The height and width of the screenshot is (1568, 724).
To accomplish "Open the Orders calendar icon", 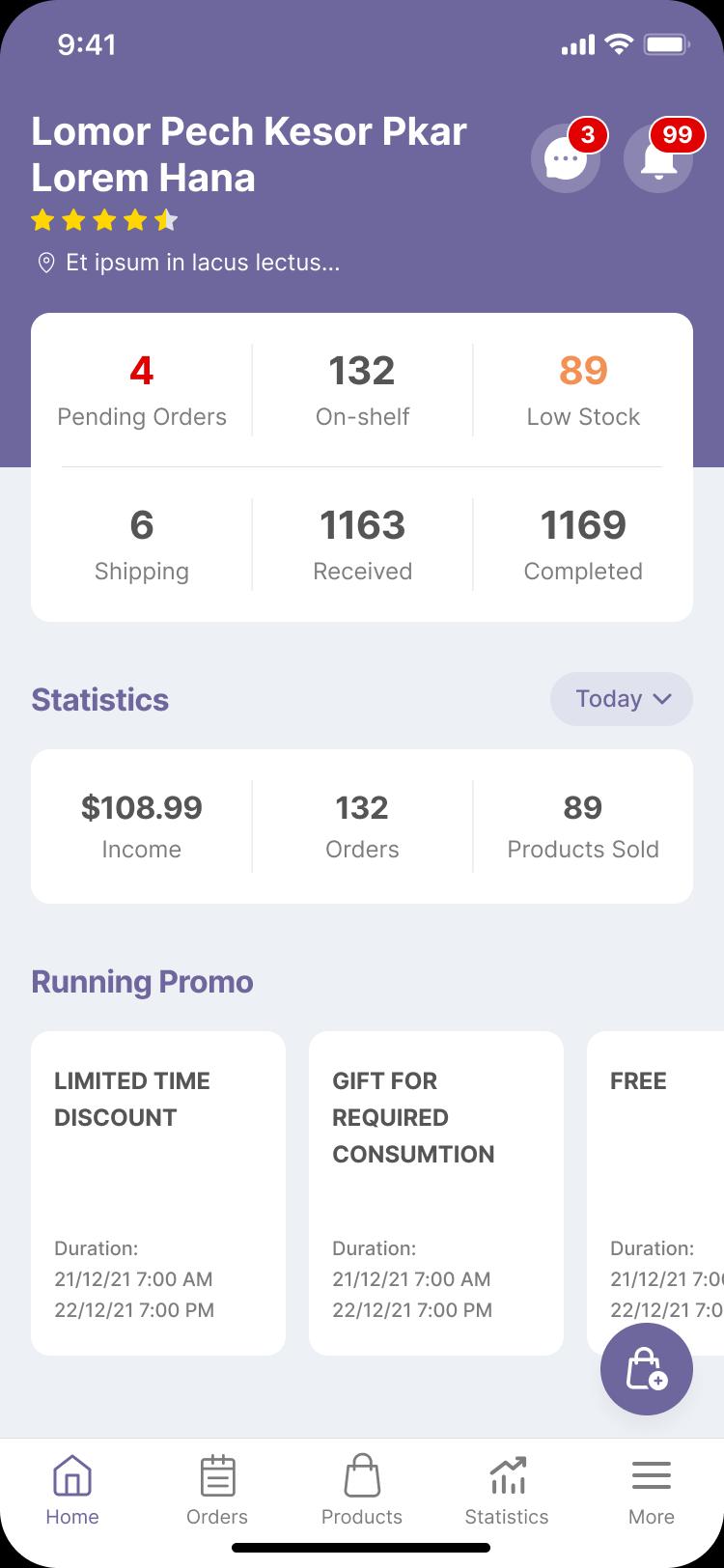I will pos(217,1476).
